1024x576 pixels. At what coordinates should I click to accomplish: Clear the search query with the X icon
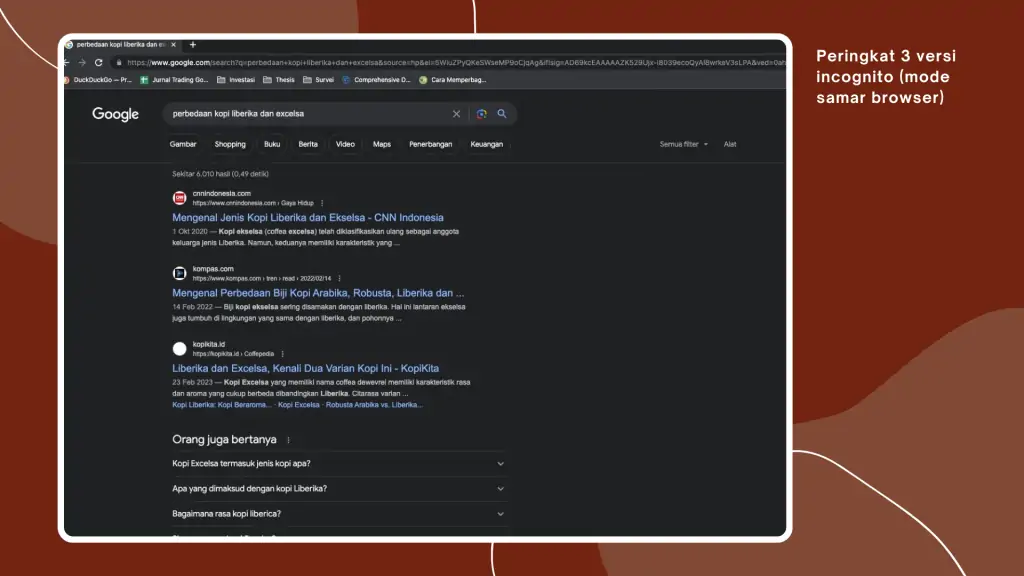click(457, 114)
